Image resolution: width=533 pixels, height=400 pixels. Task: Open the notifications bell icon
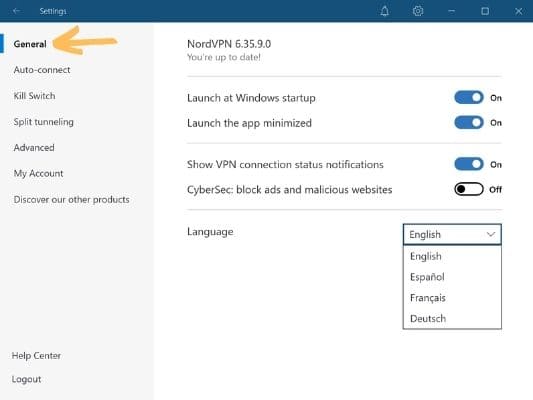384,11
